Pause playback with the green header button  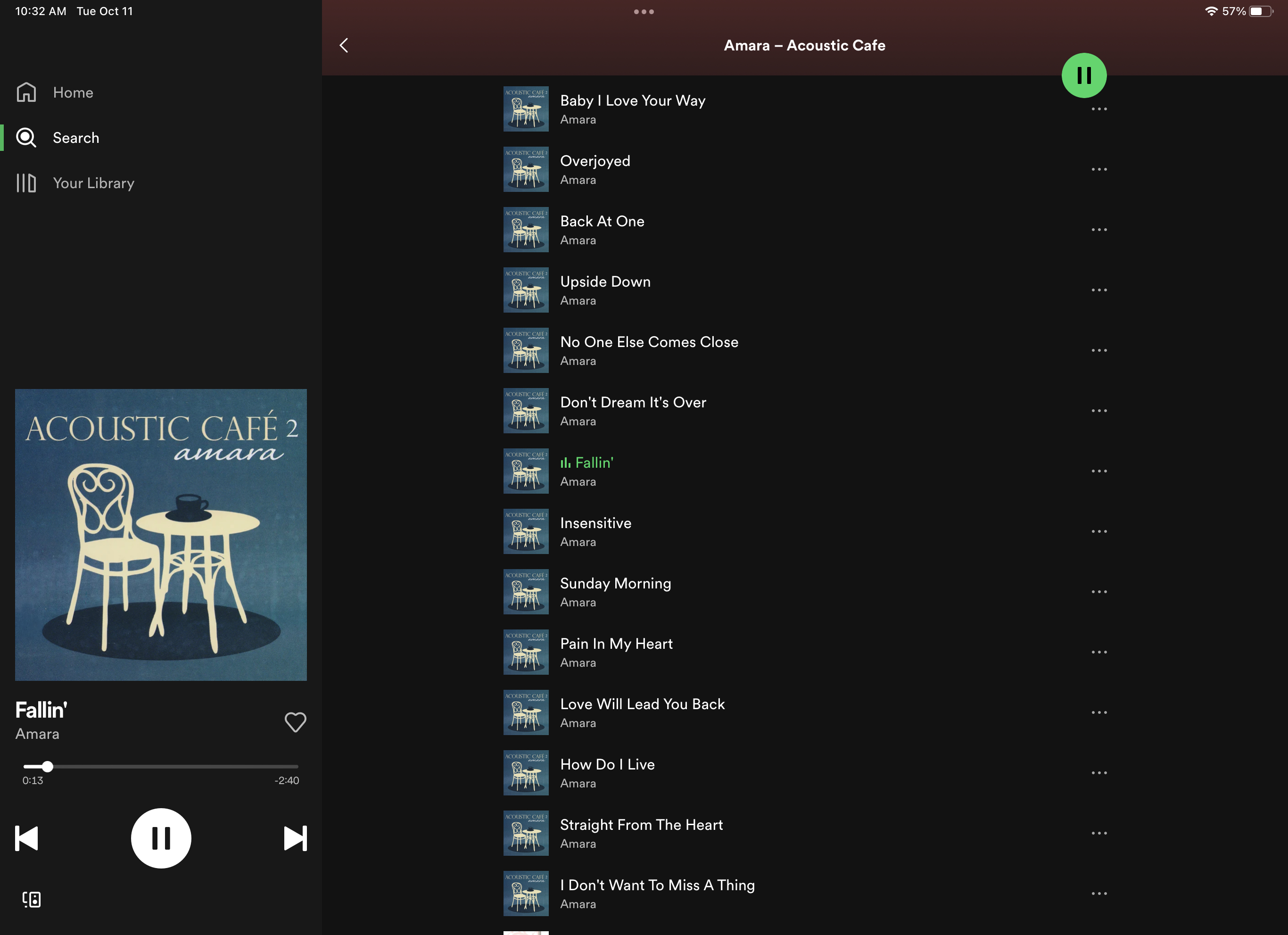pos(1083,75)
